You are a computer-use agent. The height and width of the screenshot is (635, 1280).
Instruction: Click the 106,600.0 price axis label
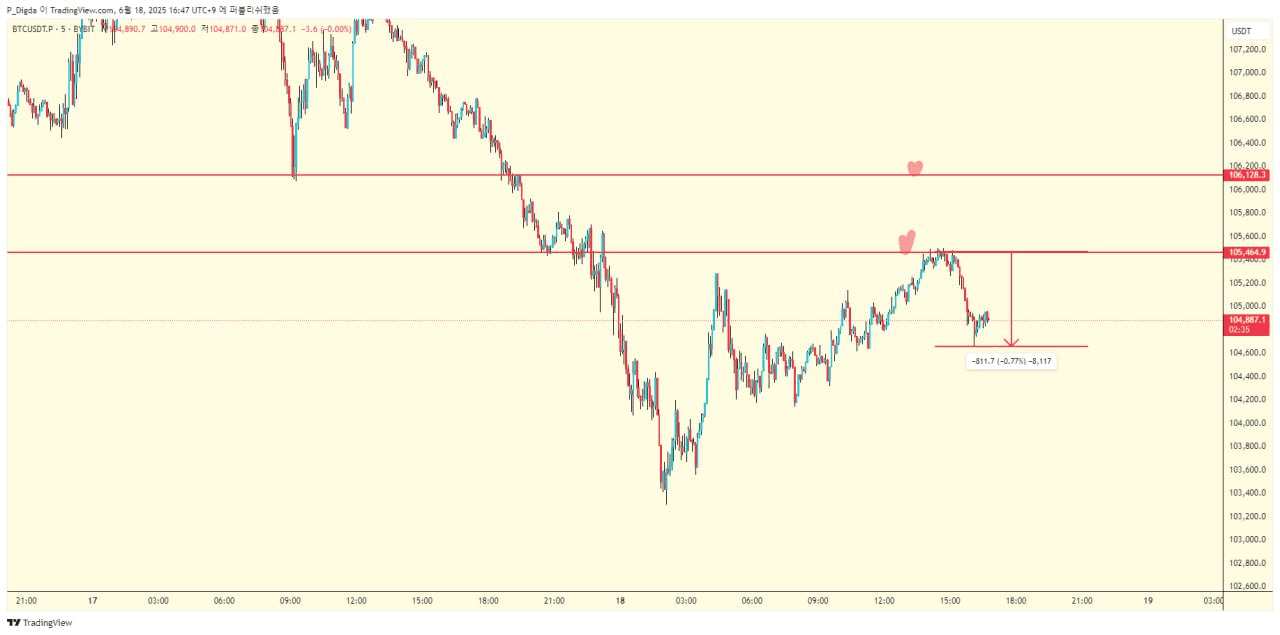pos(1248,119)
